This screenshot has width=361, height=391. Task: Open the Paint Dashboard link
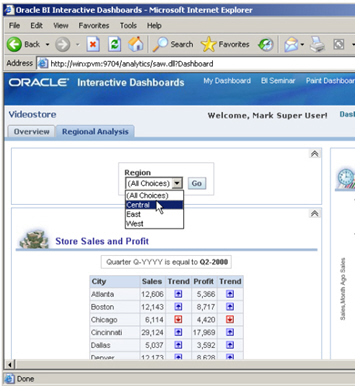[330, 81]
